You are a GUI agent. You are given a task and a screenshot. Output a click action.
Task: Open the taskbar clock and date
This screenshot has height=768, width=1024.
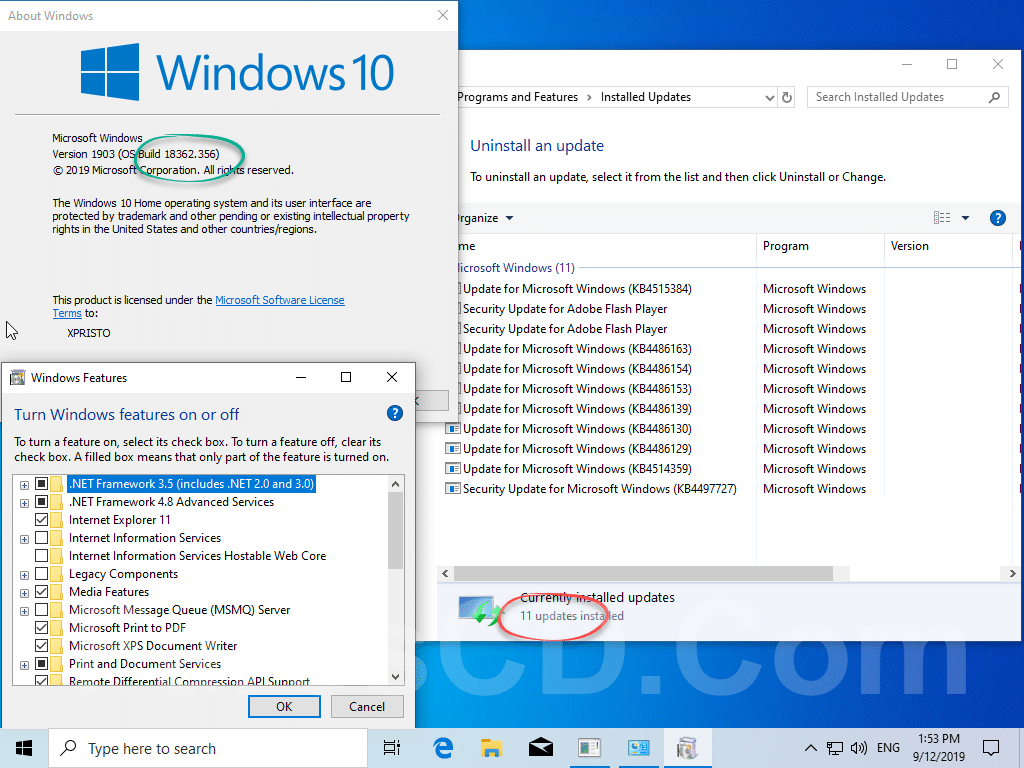coord(938,748)
